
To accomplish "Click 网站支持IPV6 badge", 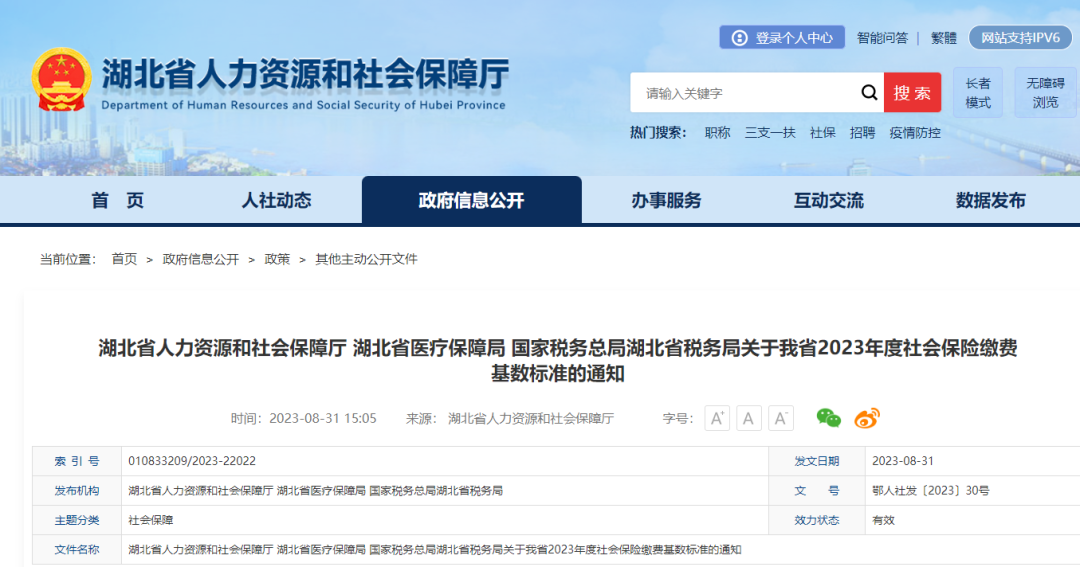I will click(1021, 37).
